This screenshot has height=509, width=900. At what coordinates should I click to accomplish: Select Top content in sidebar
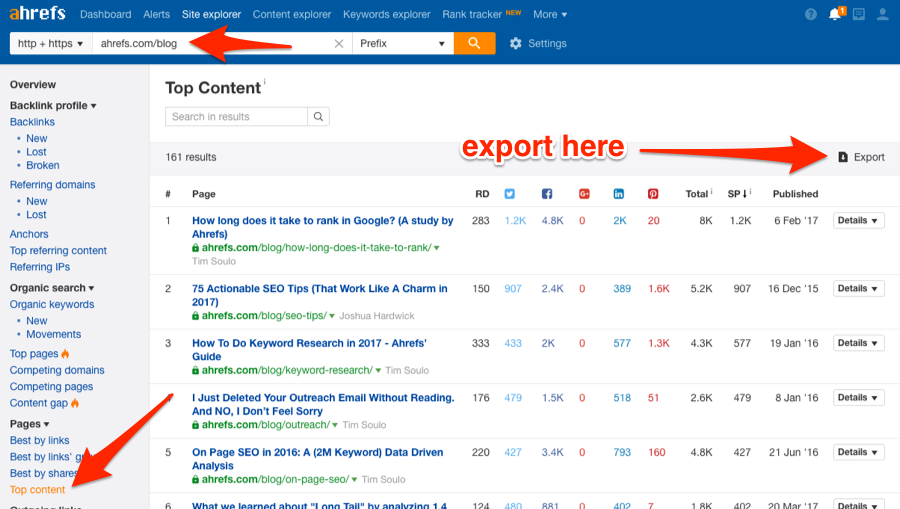click(37, 489)
